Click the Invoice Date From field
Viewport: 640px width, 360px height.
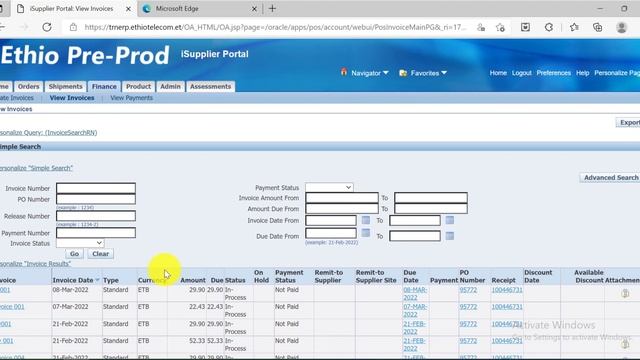[331, 220]
